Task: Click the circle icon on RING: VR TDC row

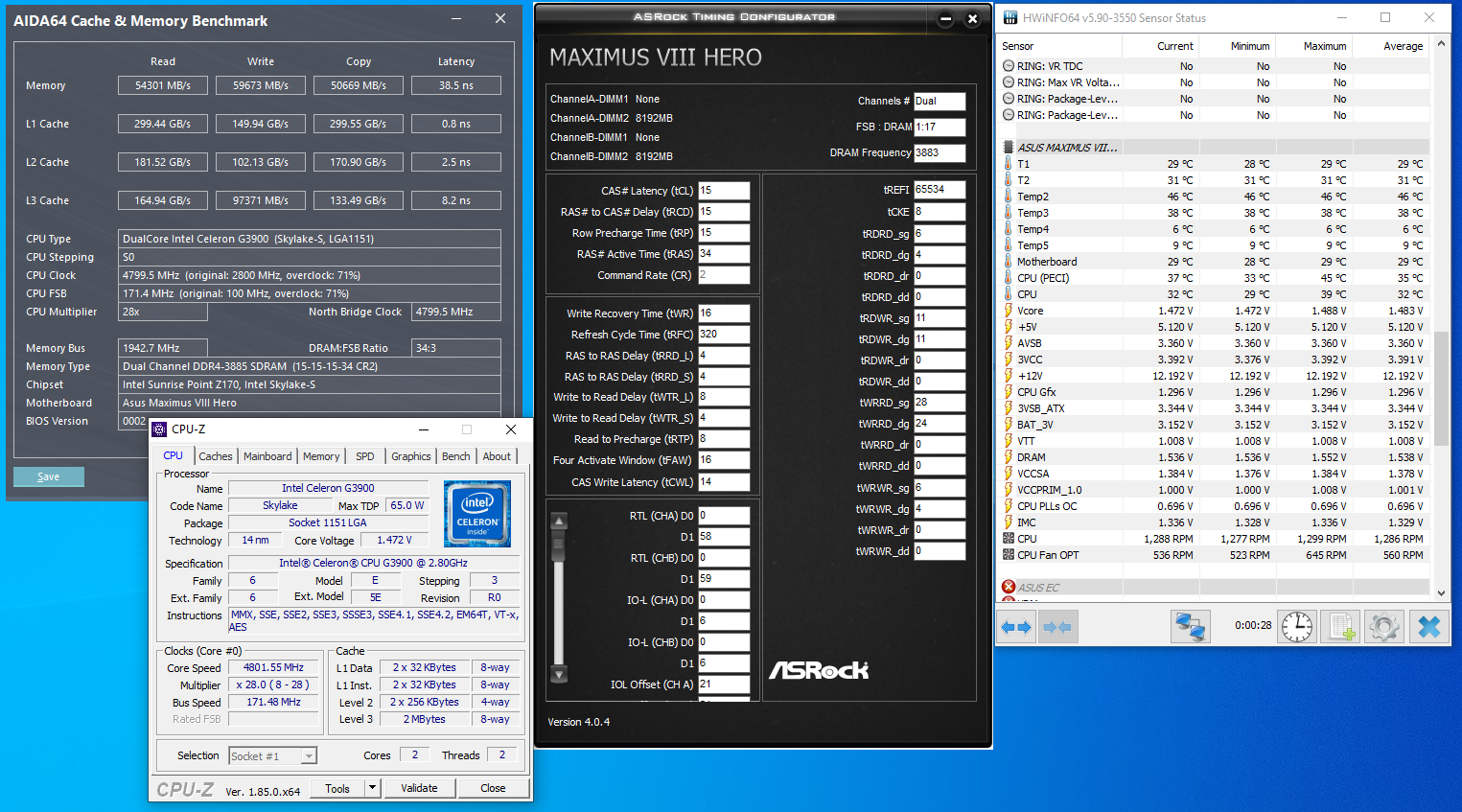Action: coord(1009,66)
